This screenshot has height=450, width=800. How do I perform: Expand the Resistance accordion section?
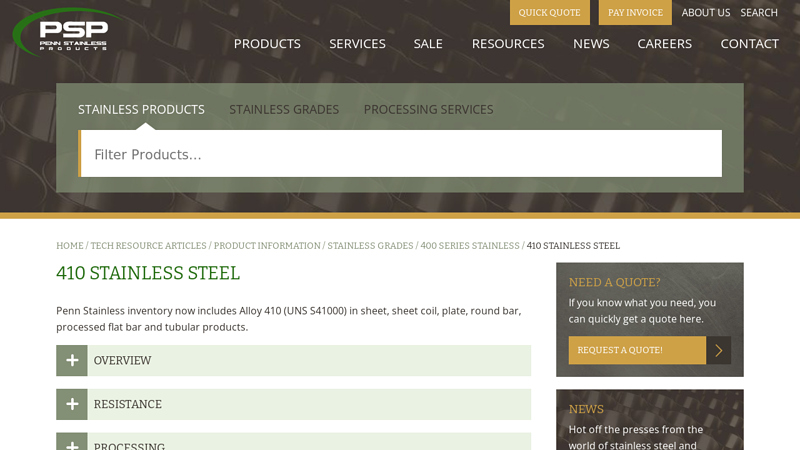(293, 405)
